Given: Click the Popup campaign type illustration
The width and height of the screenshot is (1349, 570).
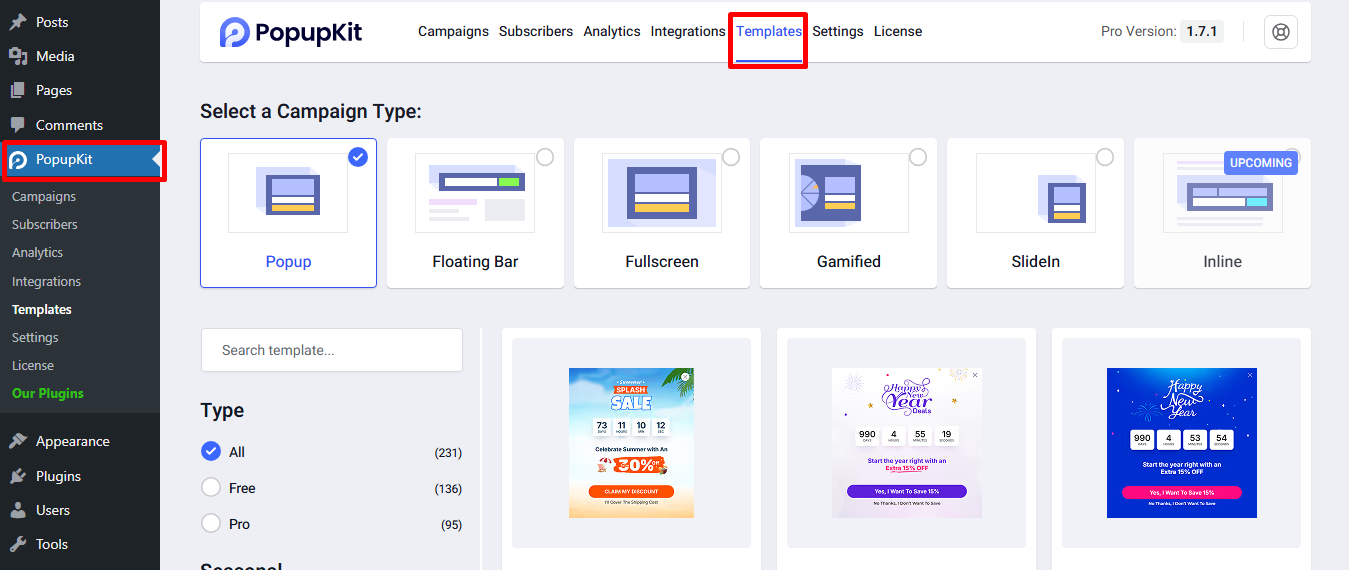Looking at the screenshot, I should coord(288,193).
